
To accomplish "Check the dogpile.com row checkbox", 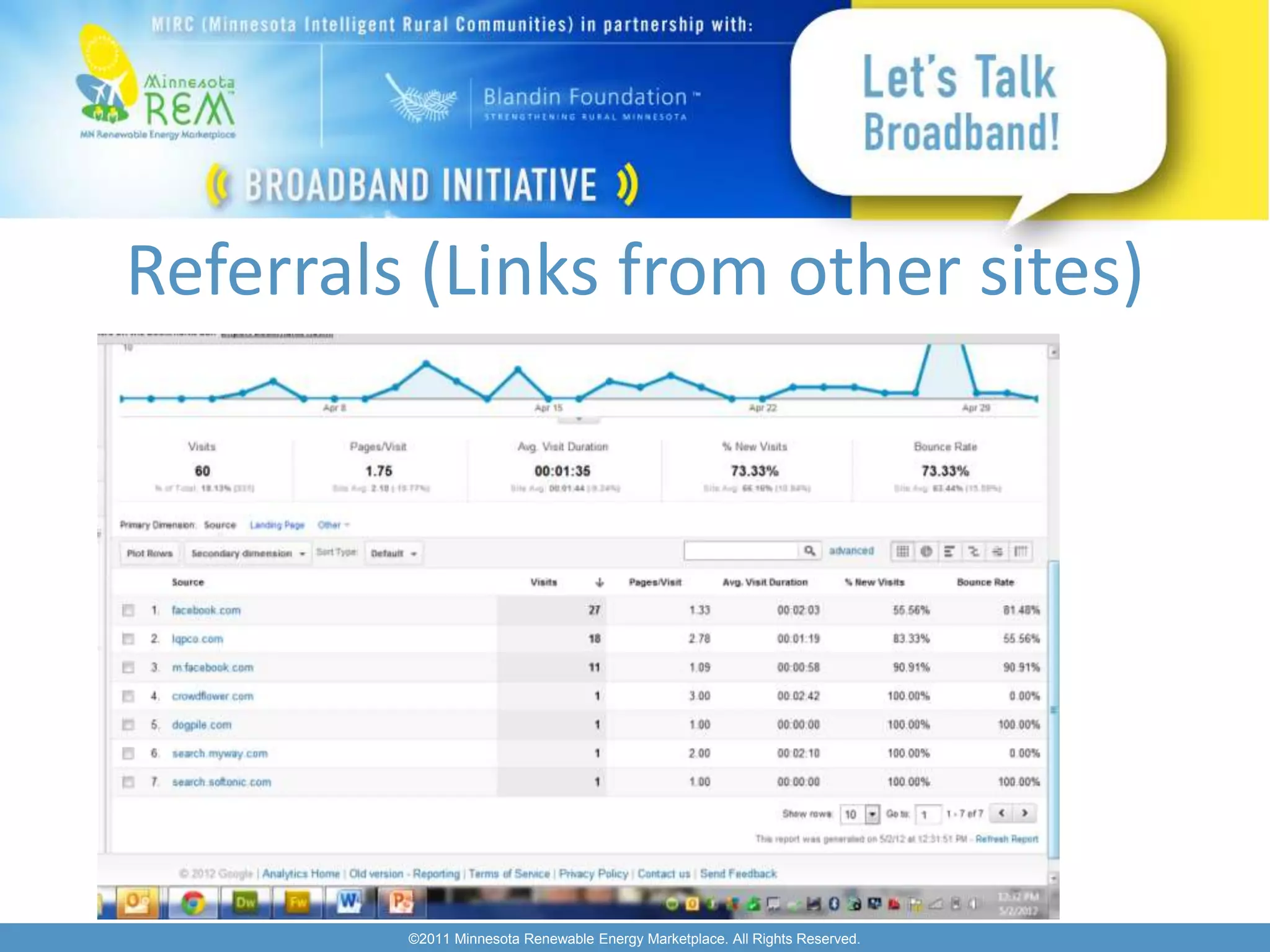I will [x=128, y=725].
